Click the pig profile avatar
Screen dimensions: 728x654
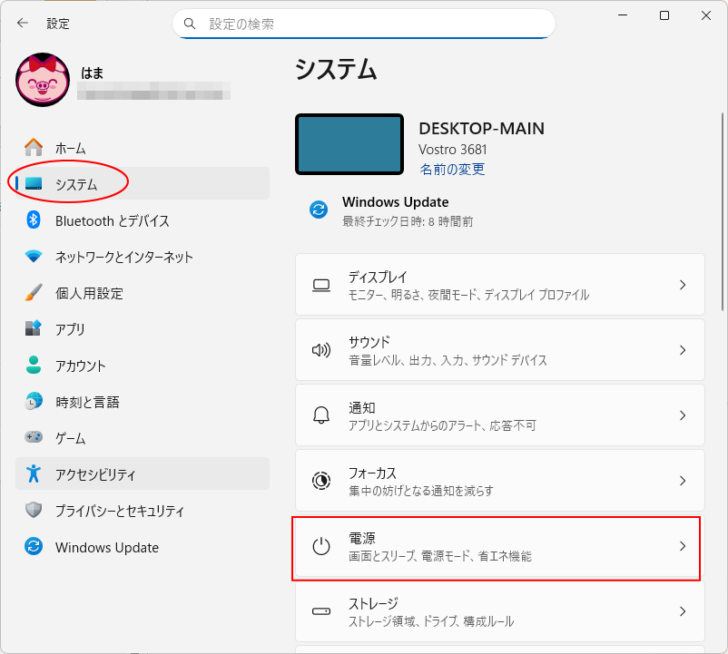(43, 80)
